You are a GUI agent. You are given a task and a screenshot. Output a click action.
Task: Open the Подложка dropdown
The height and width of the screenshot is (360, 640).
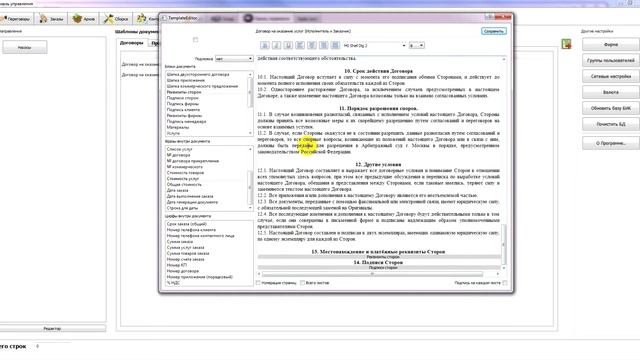tap(234, 59)
